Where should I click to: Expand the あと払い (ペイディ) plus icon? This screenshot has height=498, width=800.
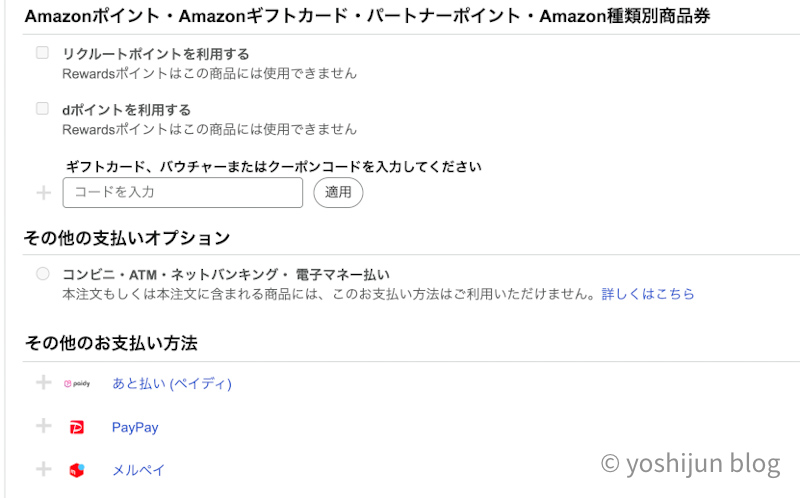(x=43, y=382)
